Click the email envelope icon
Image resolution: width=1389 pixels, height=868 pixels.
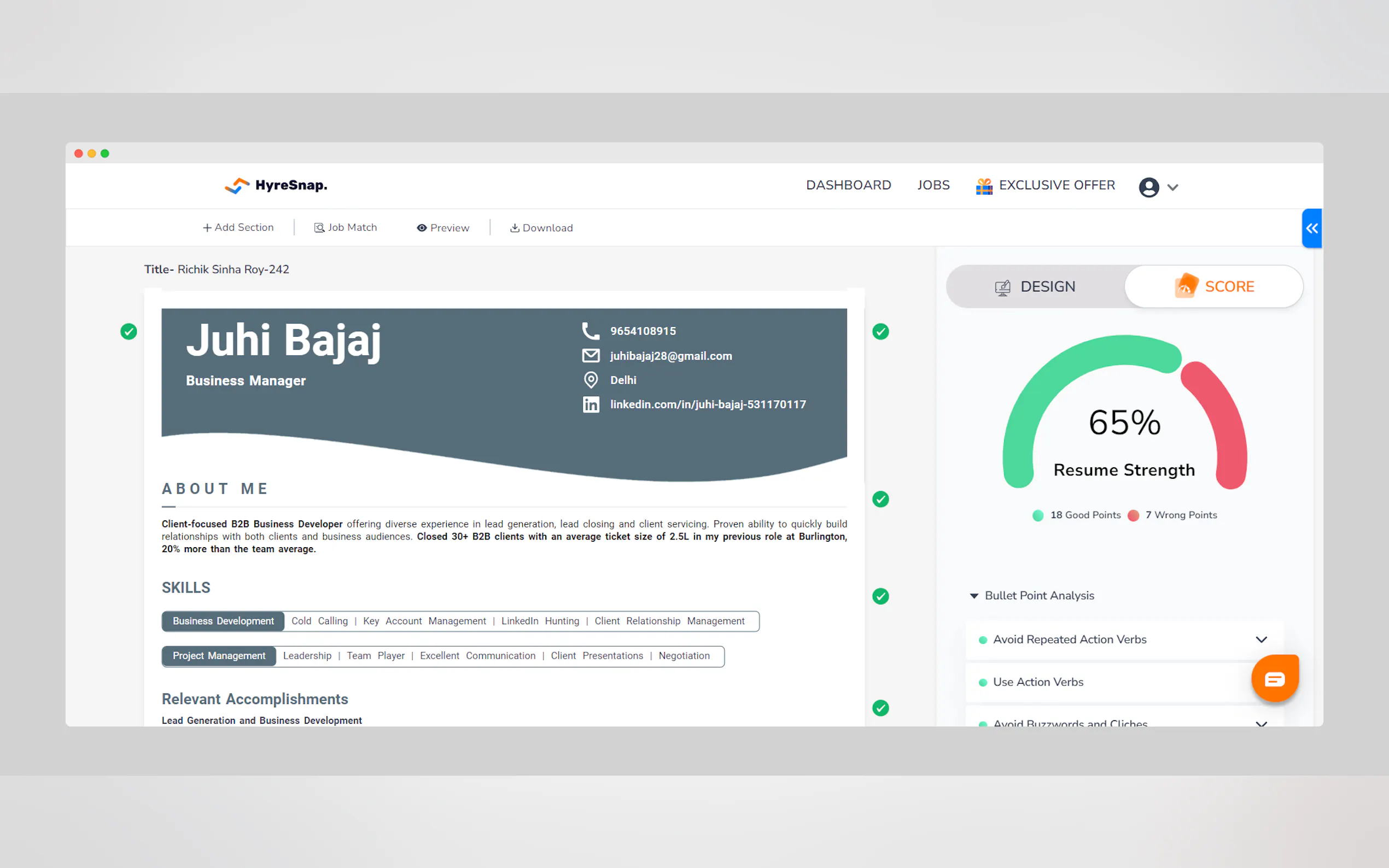591,356
